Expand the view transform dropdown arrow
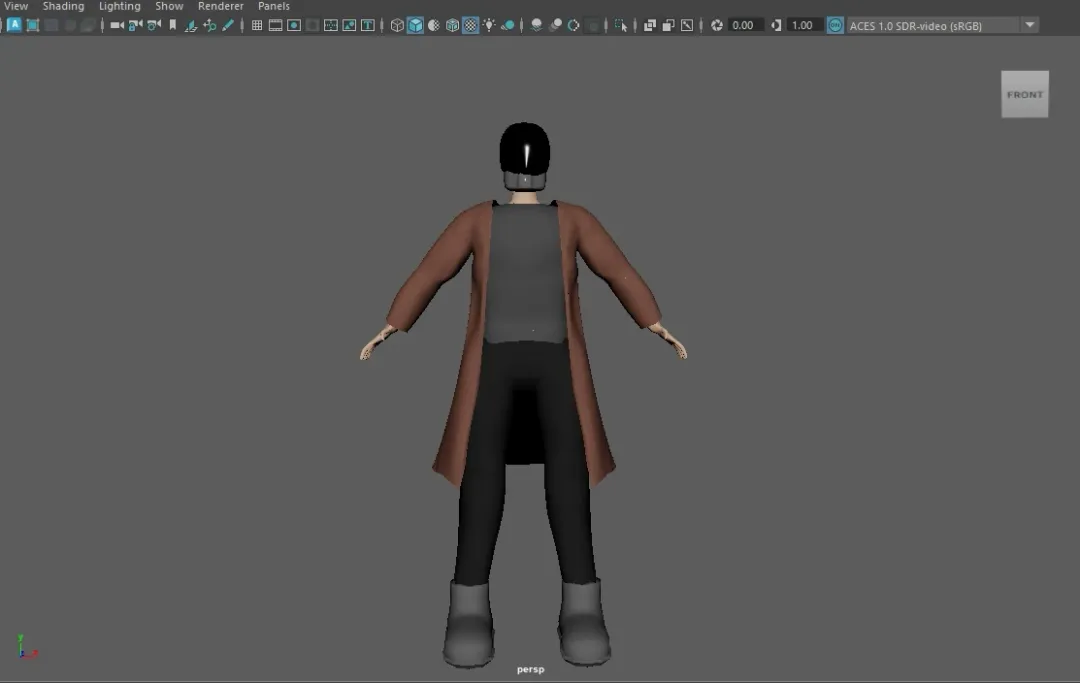This screenshot has width=1080, height=683. (x=1030, y=25)
